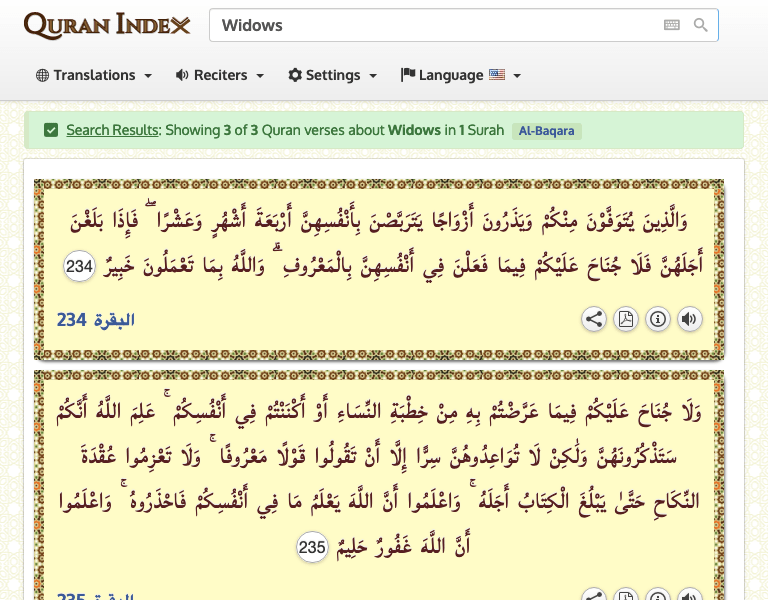Image resolution: width=768 pixels, height=600 pixels.
Task: Click the verse 234 number marker
Action: [x=80, y=267]
